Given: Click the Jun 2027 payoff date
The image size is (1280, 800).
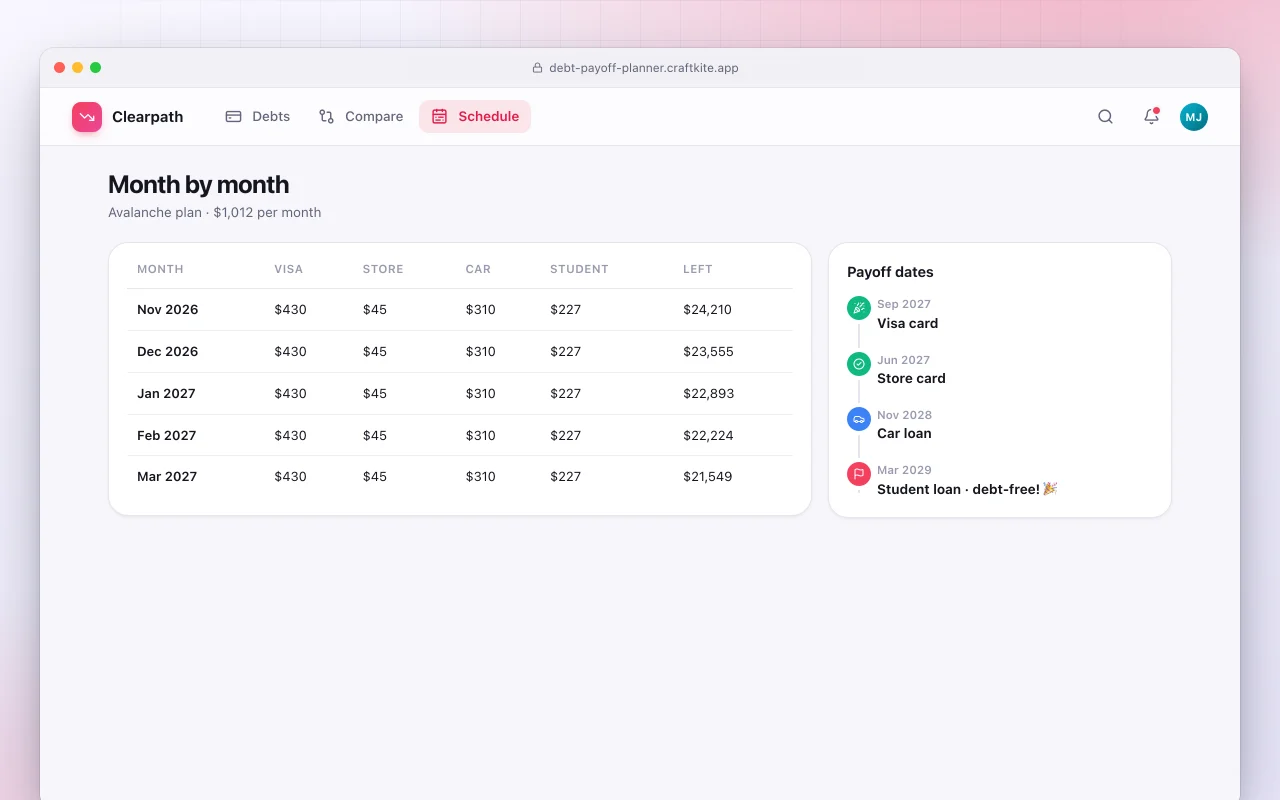Looking at the screenshot, I should pos(903,360).
